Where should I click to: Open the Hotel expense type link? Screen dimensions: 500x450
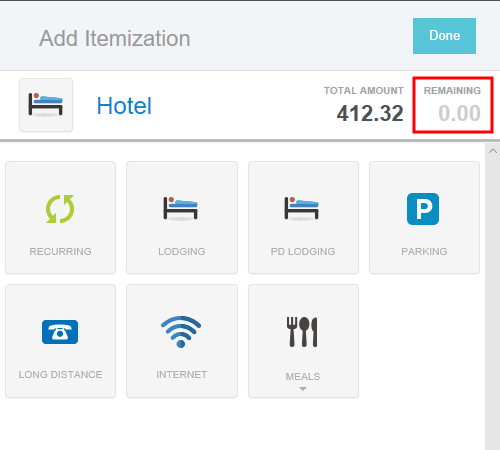[x=124, y=106]
